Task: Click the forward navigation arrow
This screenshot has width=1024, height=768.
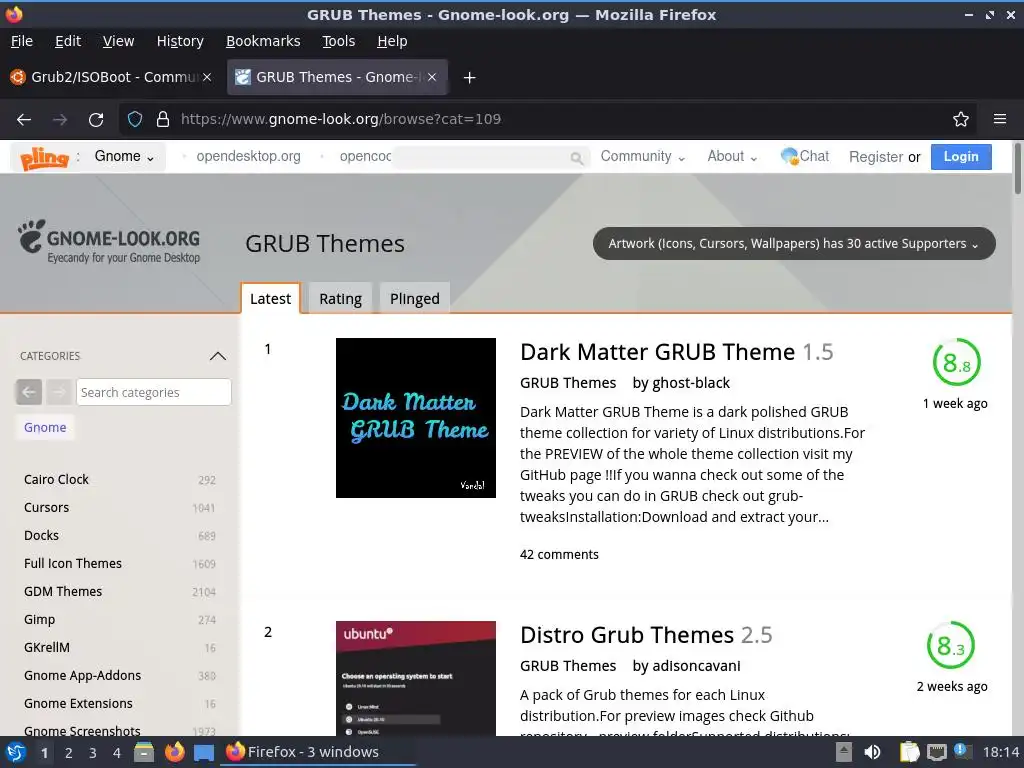Action: click(60, 120)
